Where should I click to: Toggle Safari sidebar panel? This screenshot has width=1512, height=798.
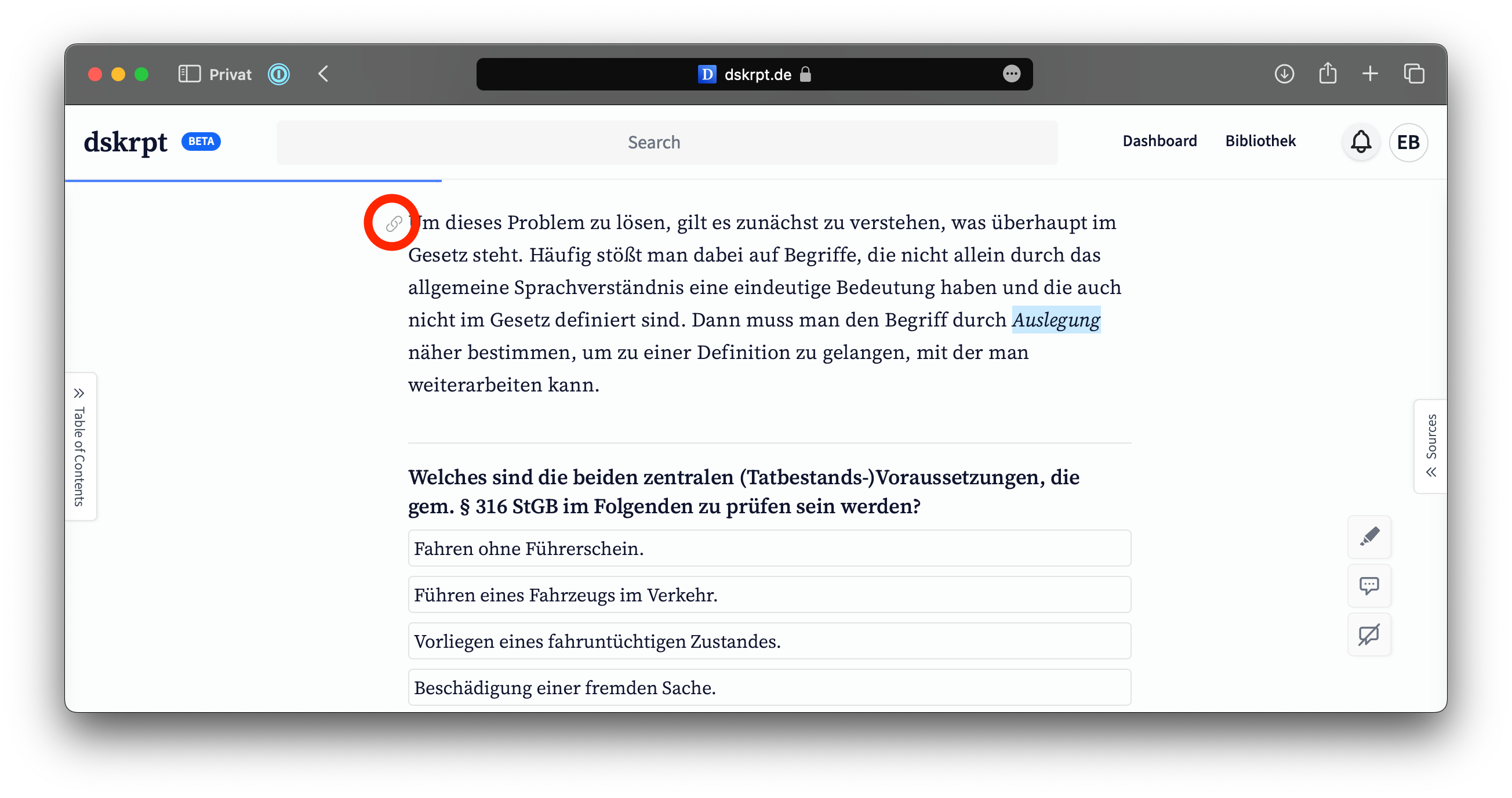coord(189,74)
